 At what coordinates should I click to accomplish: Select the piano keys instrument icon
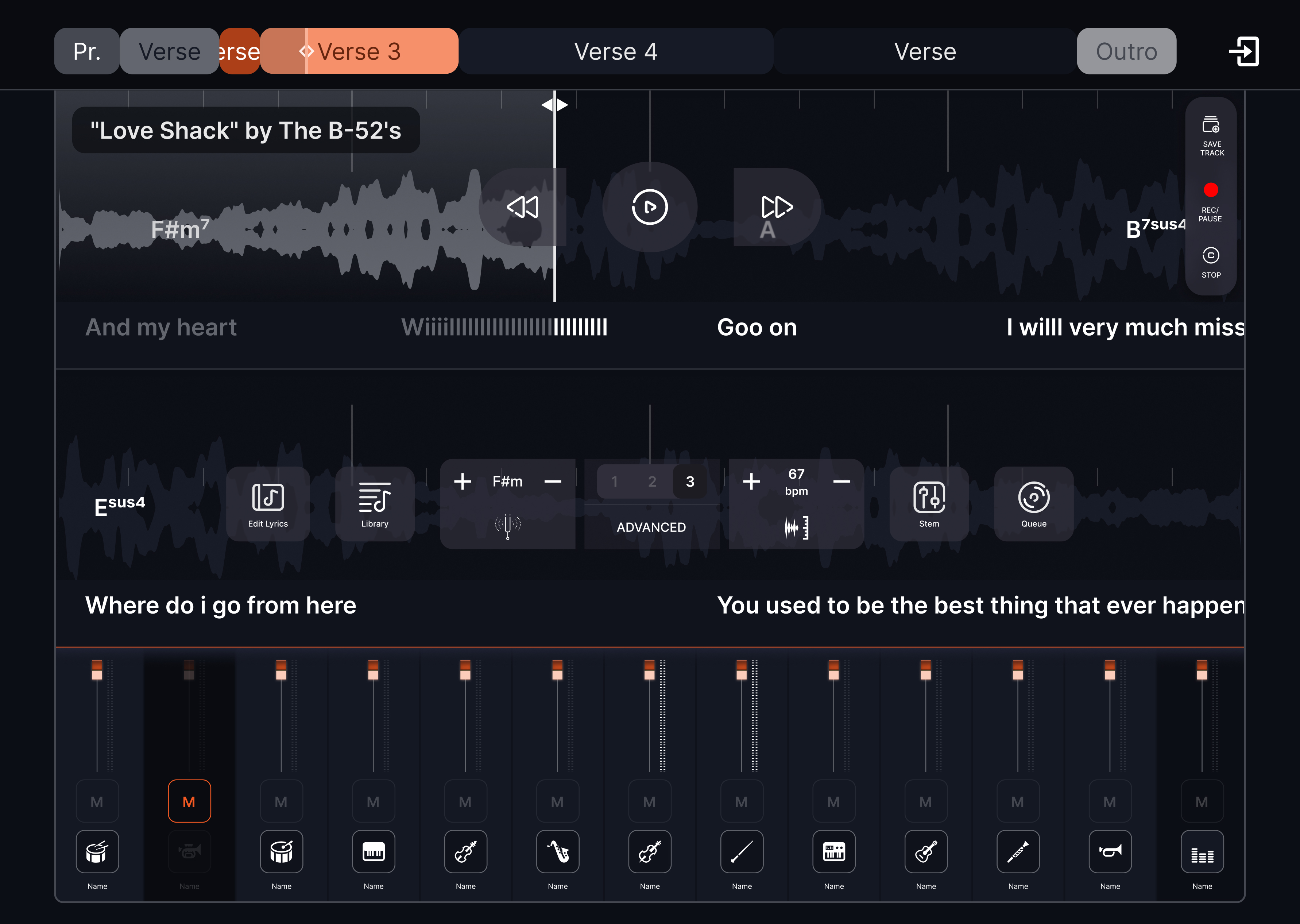373,851
